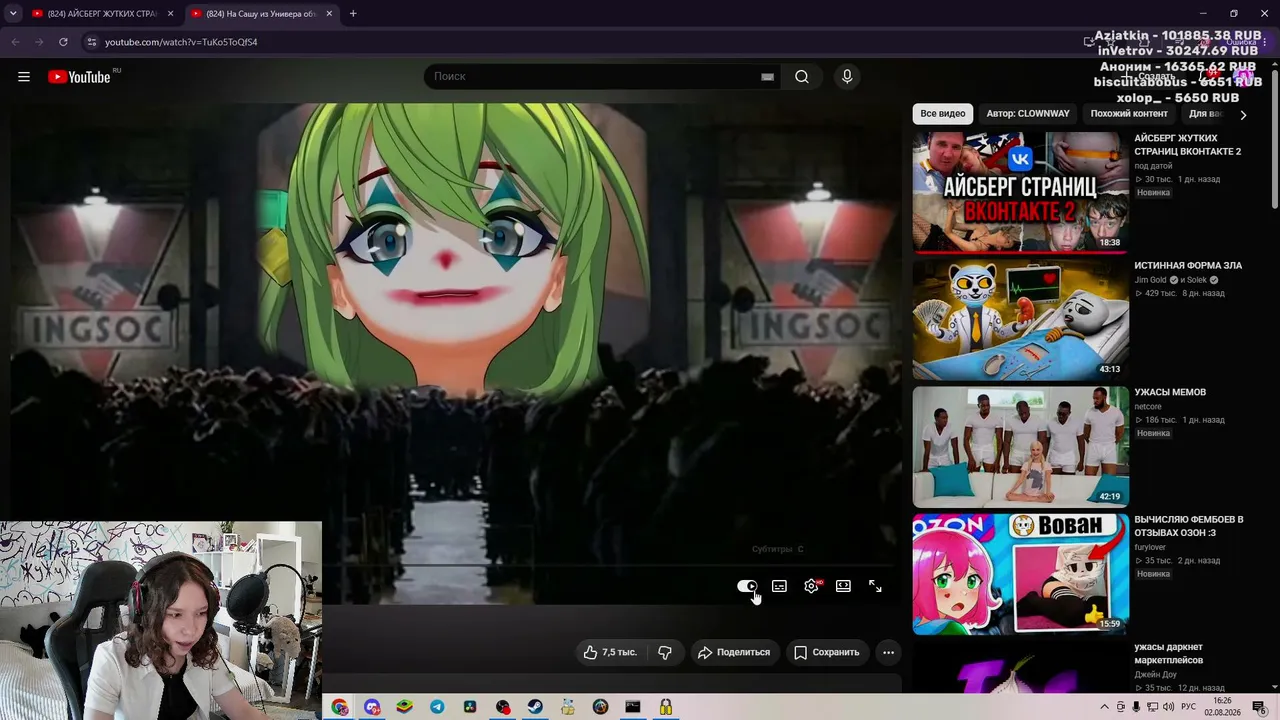1280x720 pixels.
Task: Open the taskbar clock showing 16:26
Action: [x=1223, y=707]
